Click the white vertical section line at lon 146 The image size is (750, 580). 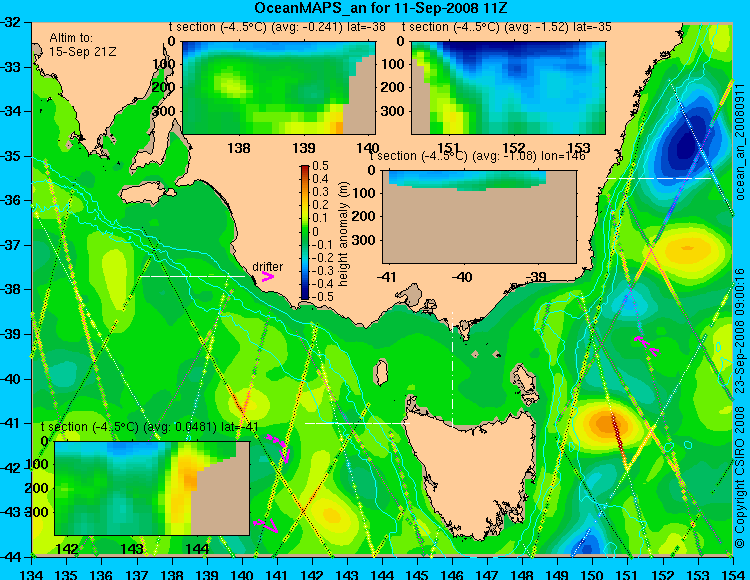coord(452,369)
